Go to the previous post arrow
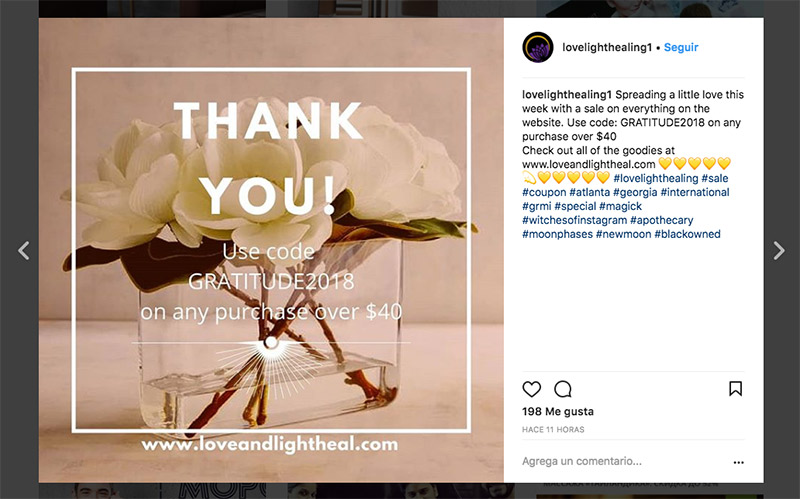Viewport: 800px width, 499px height. pyautogui.click(x=23, y=251)
